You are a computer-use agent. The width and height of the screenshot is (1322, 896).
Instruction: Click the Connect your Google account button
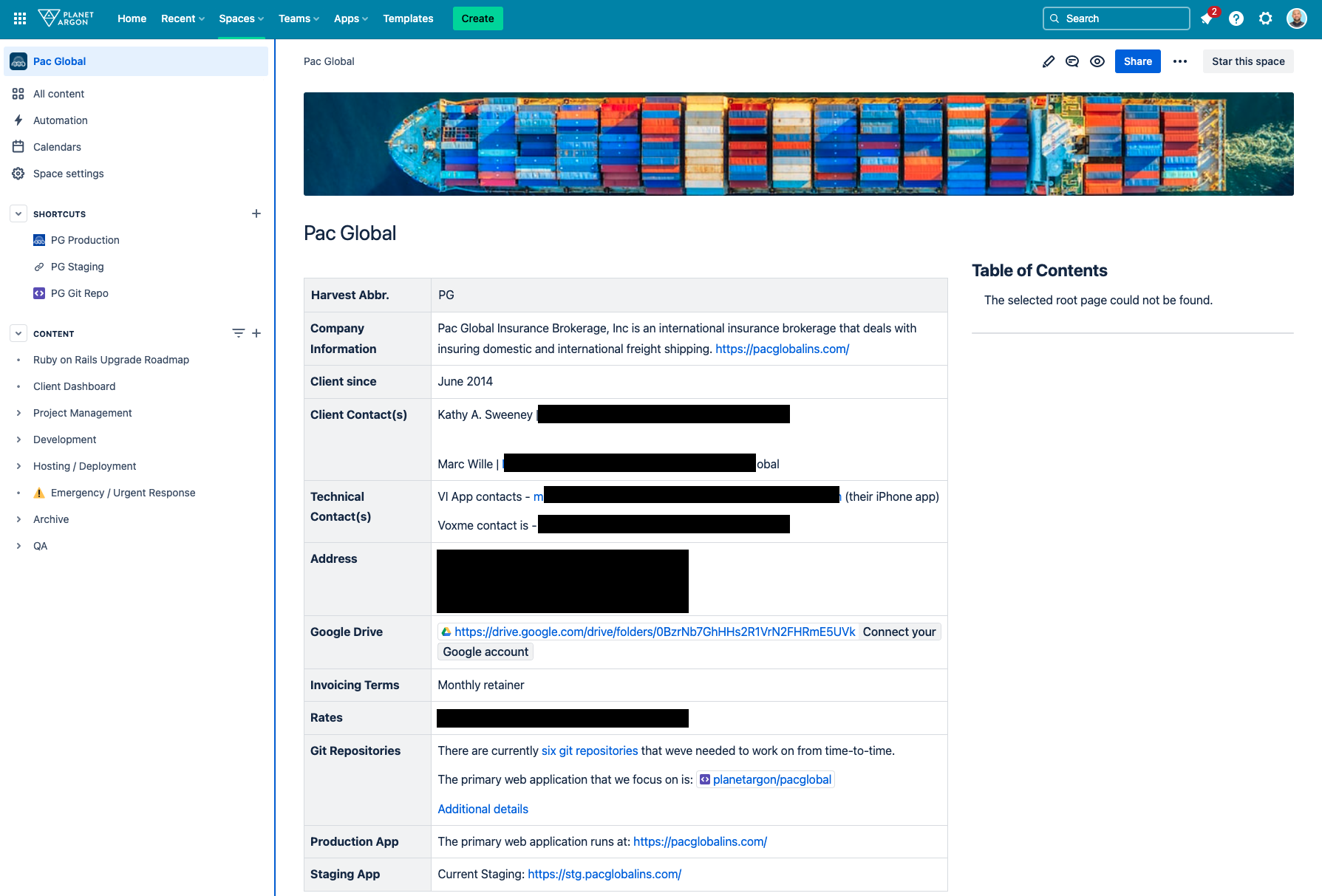pyautogui.click(x=899, y=632)
